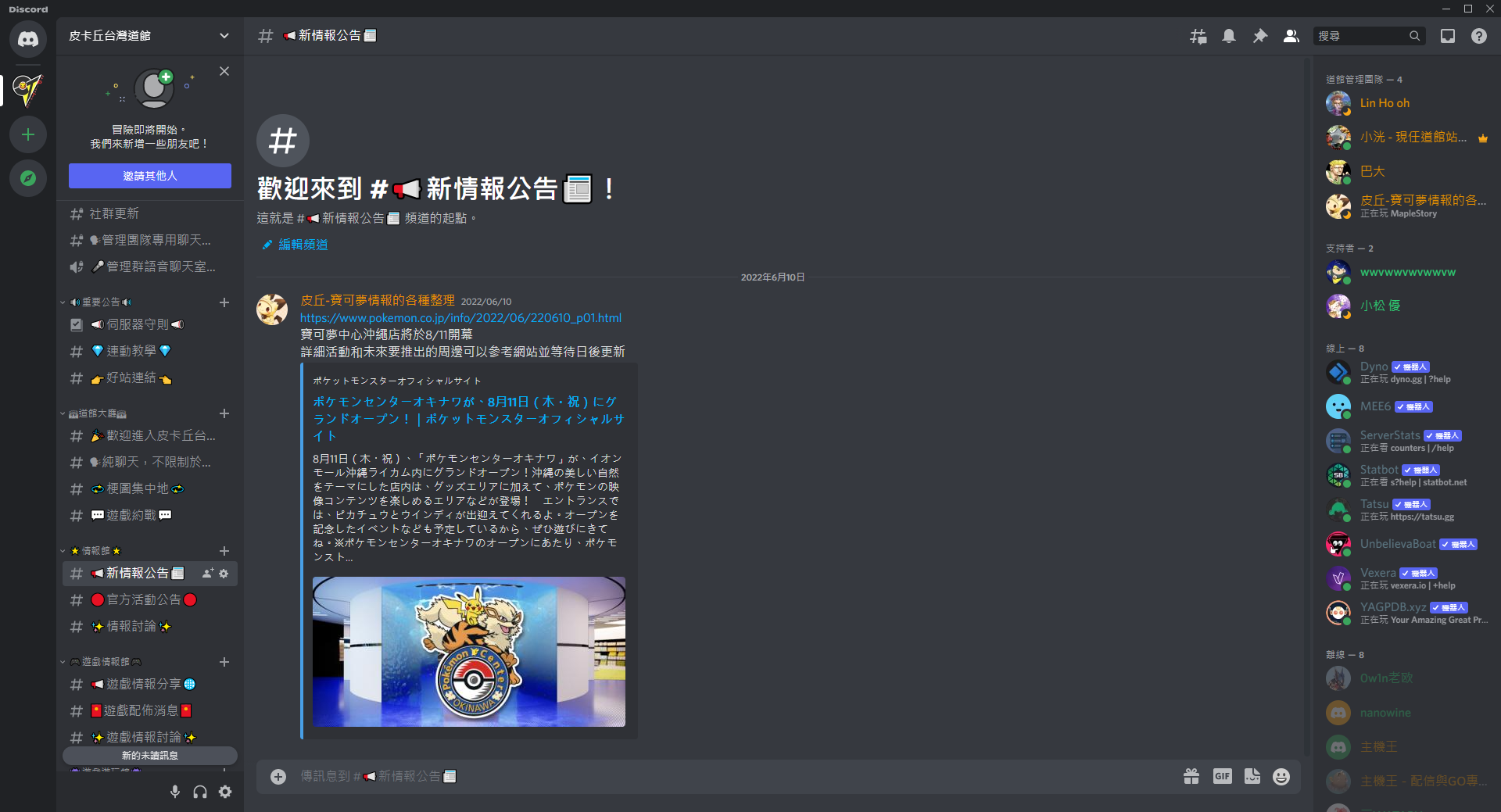The height and width of the screenshot is (812, 1501).
Task: Open notification settings bell icon
Action: 1229,36
